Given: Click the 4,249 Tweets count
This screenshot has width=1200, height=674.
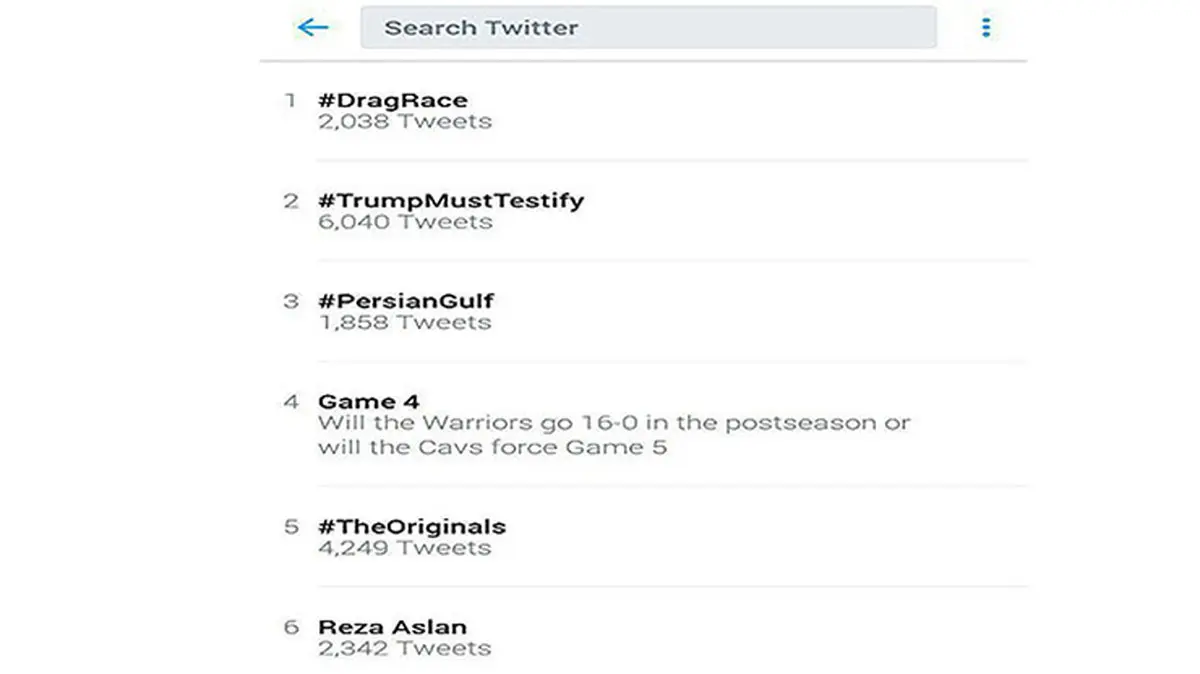Looking at the screenshot, I should pyautogui.click(x=404, y=548).
